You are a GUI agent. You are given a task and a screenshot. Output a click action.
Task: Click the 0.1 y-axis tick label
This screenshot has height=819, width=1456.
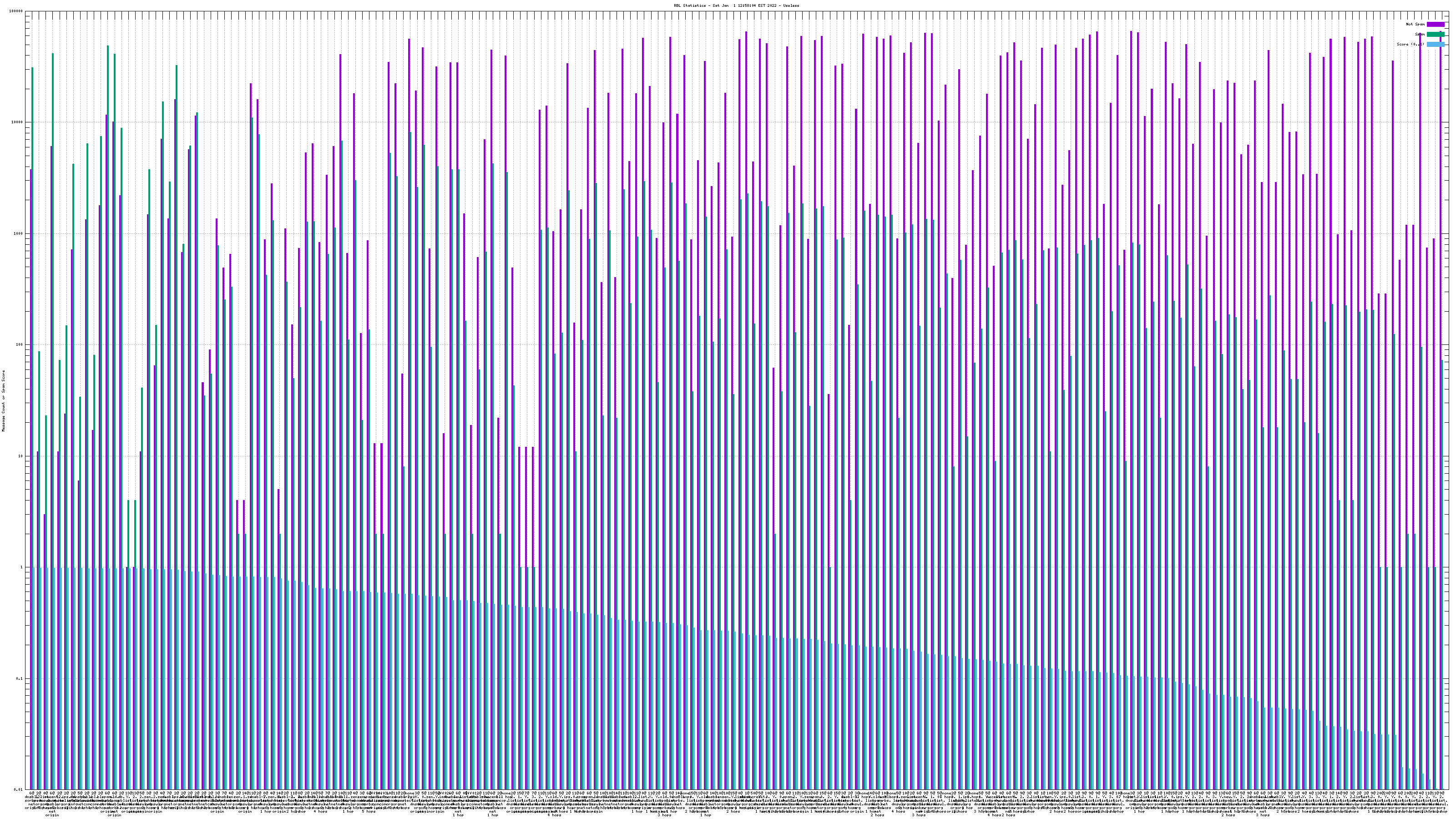click(x=20, y=678)
